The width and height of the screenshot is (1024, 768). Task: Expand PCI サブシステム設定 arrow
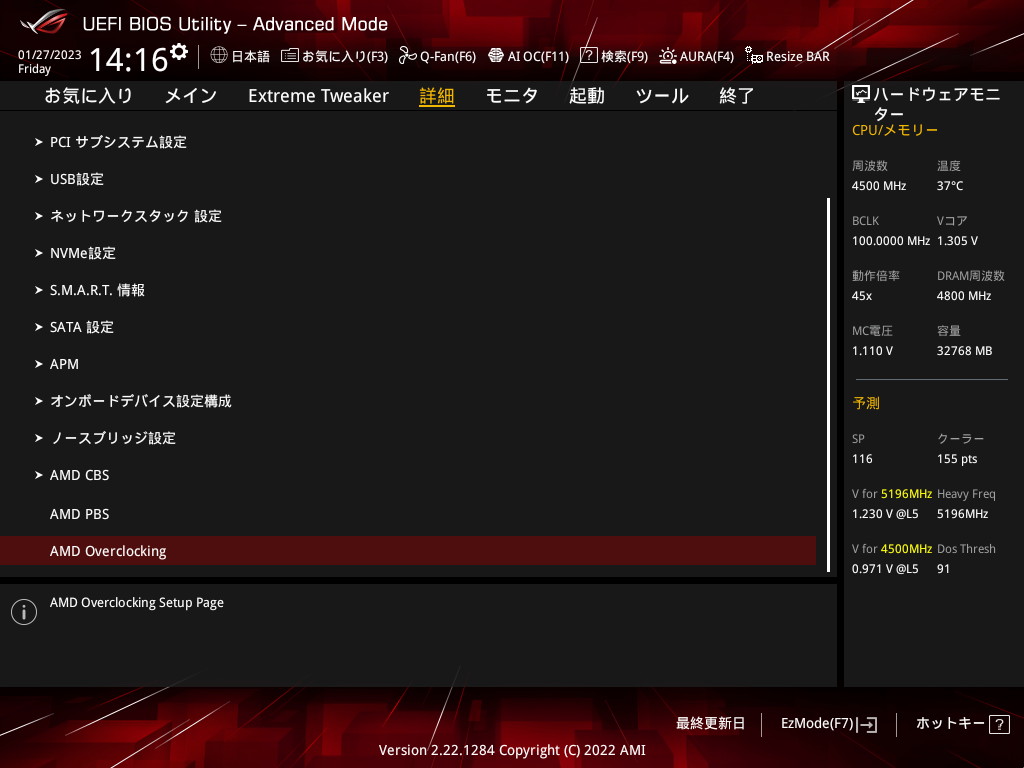(39, 142)
